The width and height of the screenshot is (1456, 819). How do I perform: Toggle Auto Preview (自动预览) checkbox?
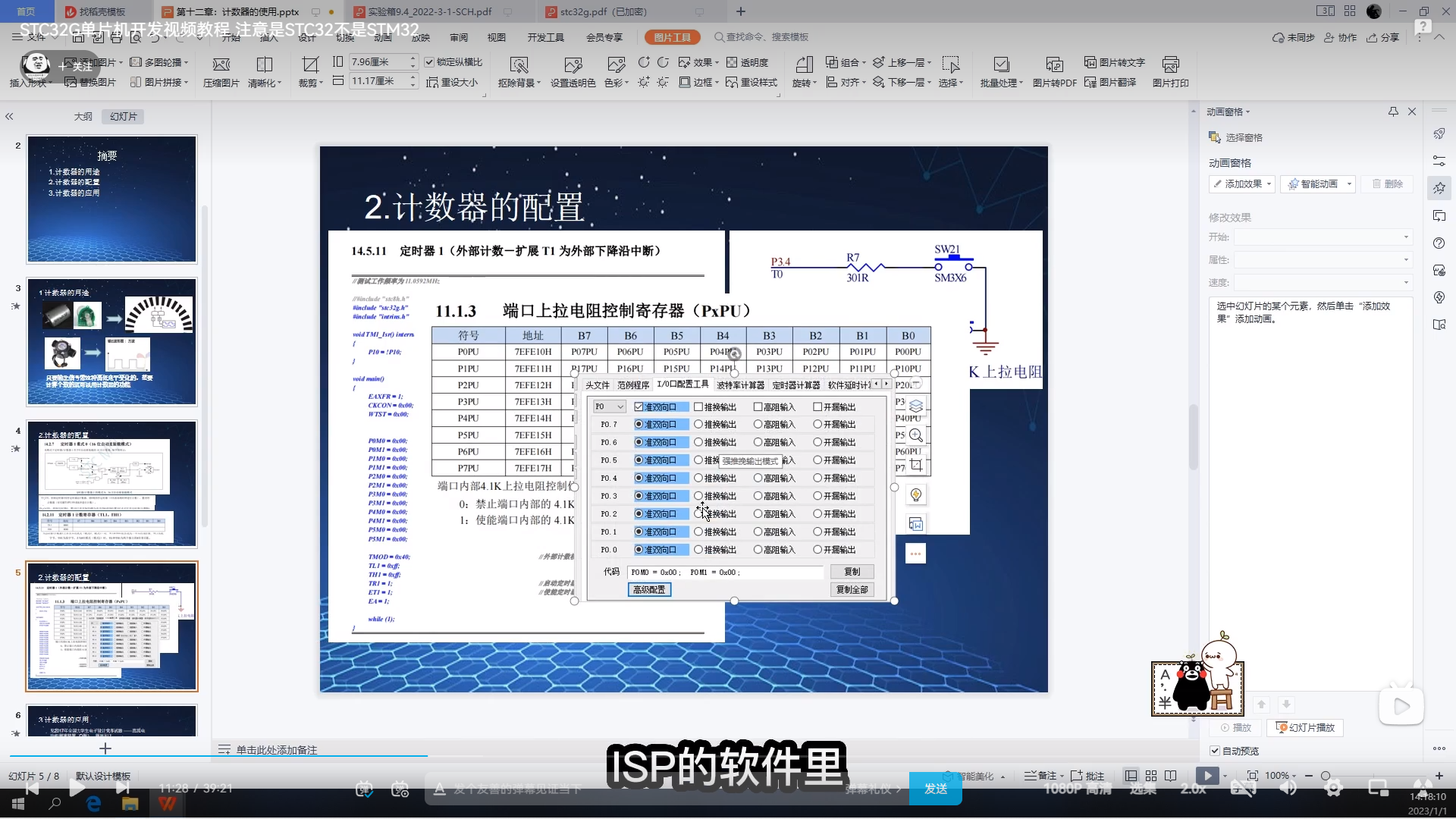click(x=1215, y=751)
